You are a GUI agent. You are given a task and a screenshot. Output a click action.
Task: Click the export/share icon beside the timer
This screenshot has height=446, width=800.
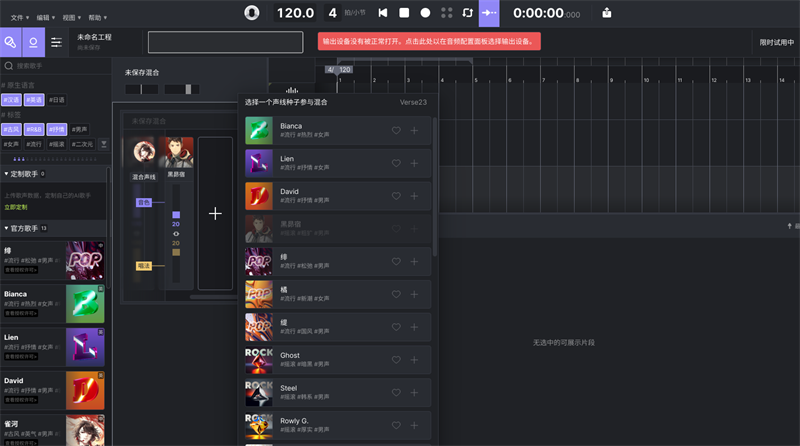(607, 13)
